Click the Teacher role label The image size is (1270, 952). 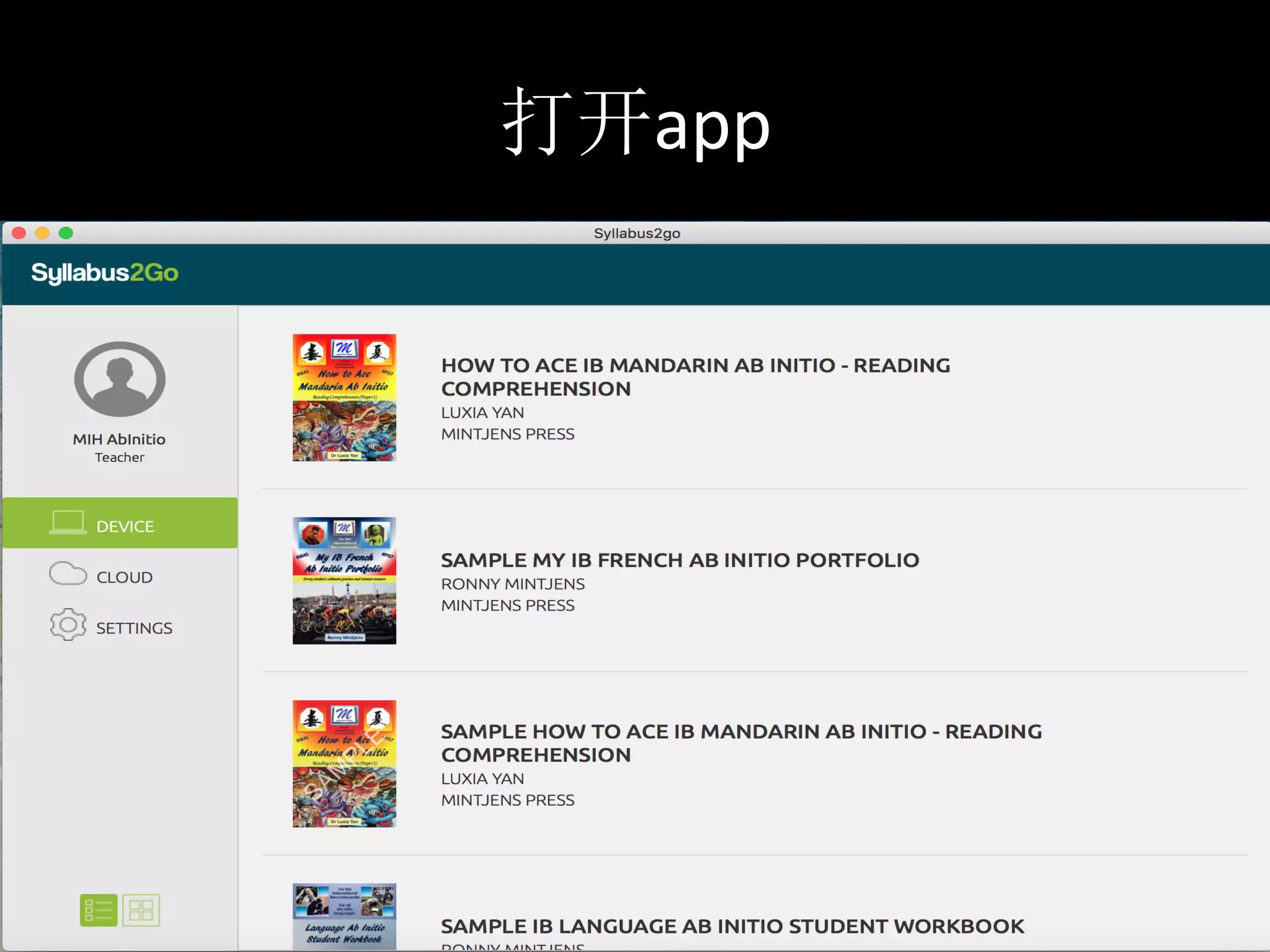(119, 457)
